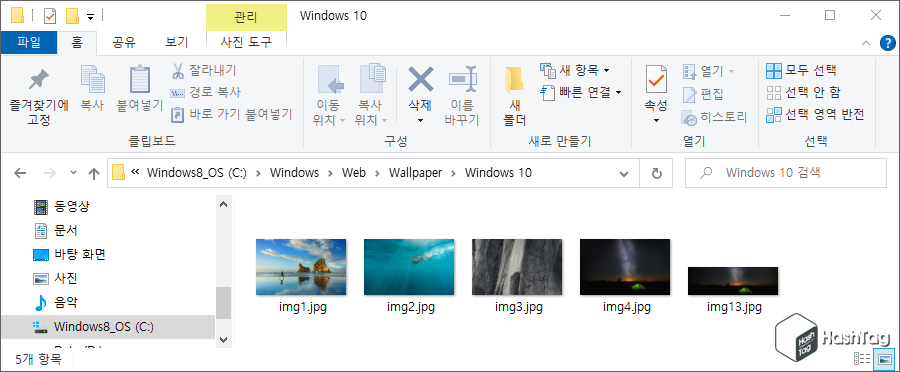
Task: Open the 파일 (File) tab
Action: coord(29,42)
